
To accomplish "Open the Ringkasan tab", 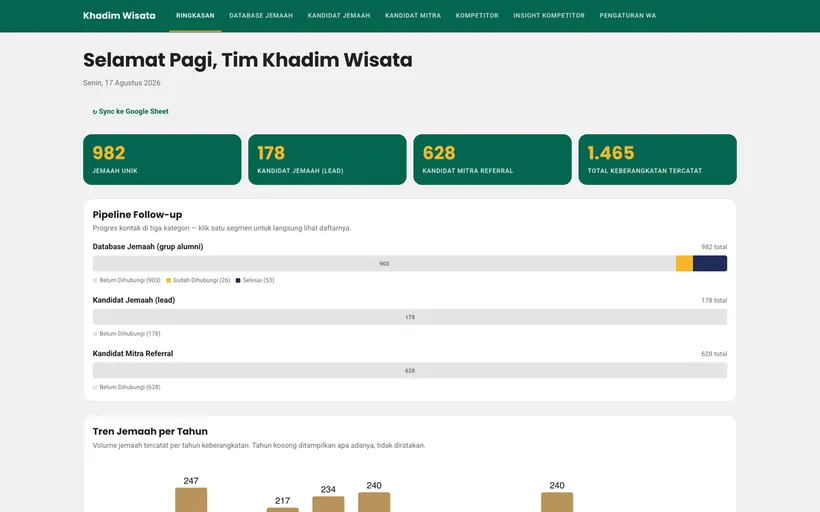I will [x=195, y=16].
